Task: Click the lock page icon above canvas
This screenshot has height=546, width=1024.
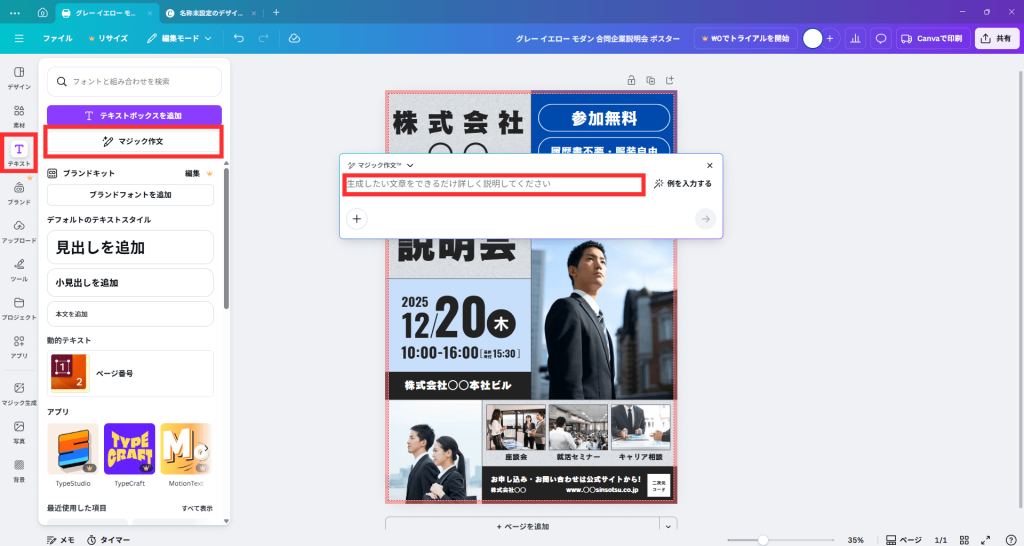Action: [x=631, y=80]
